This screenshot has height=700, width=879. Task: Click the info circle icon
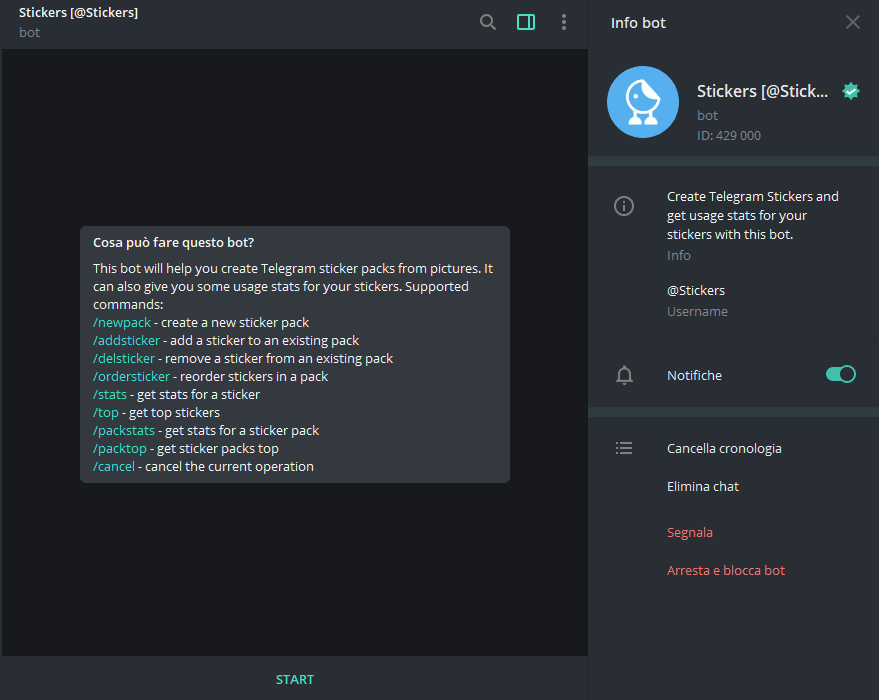coord(624,206)
